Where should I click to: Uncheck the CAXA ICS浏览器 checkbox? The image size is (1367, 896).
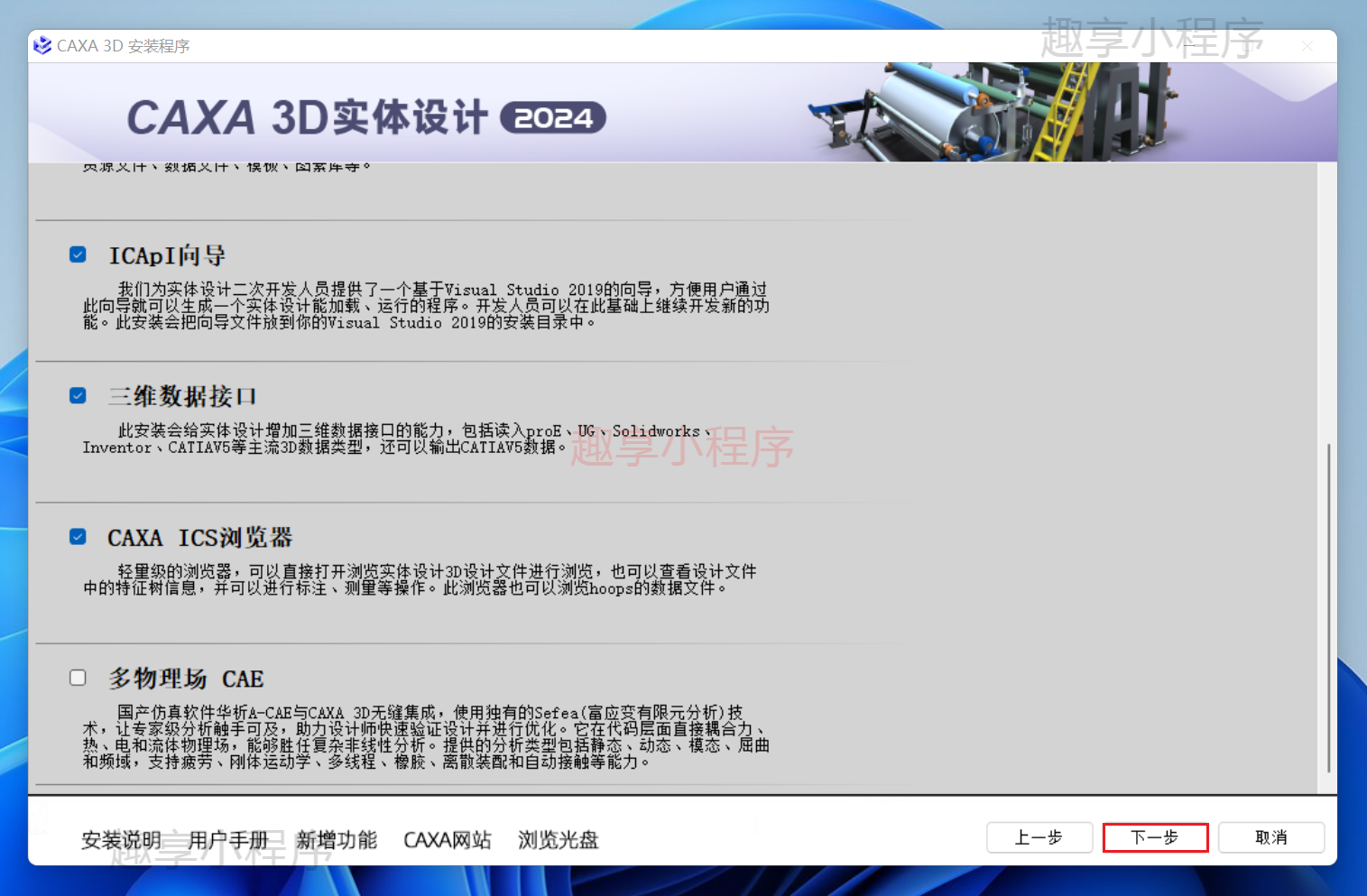tap(78, 537)
